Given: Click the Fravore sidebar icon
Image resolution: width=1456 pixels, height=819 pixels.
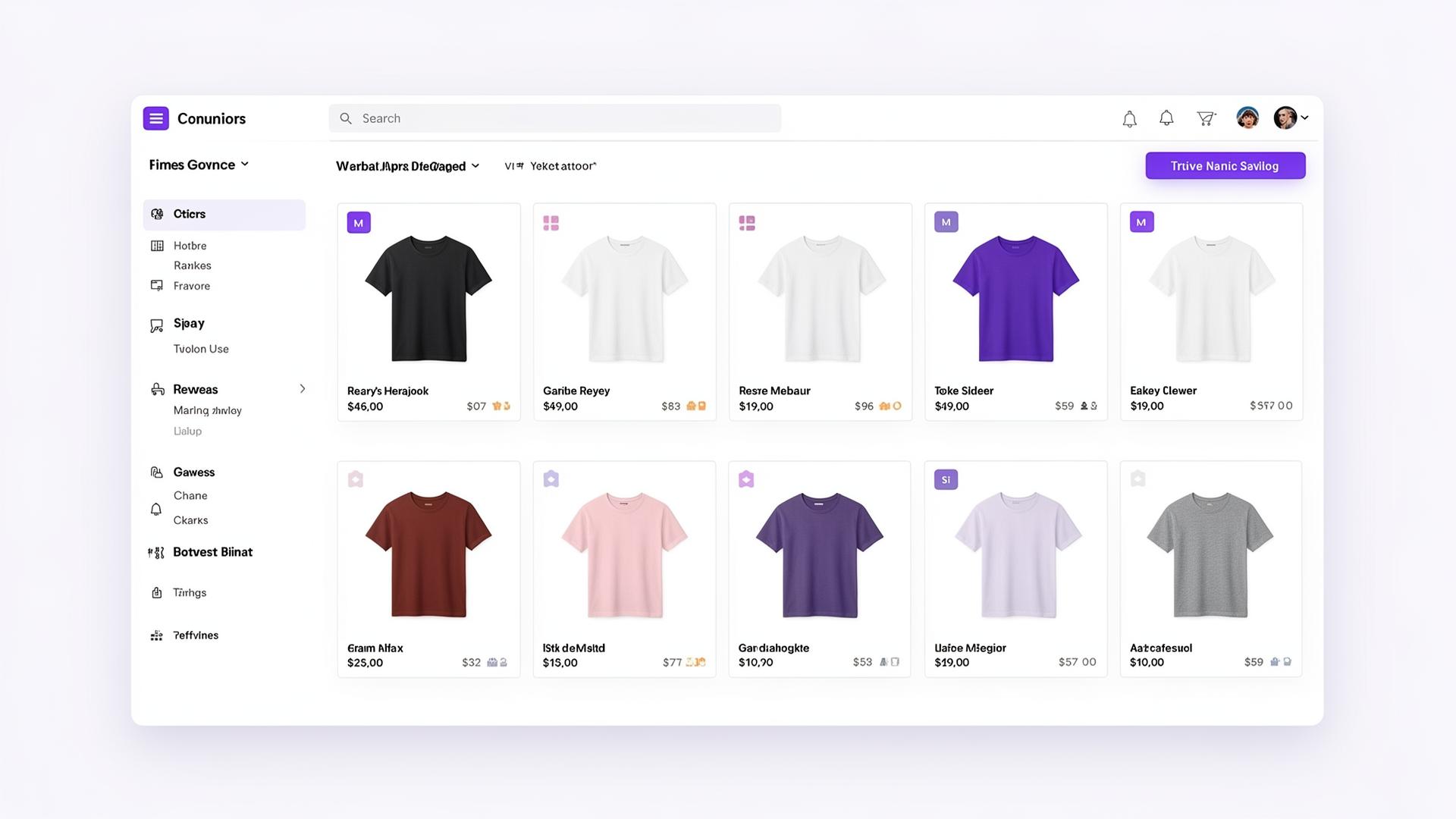Looking at the screenshot, I should click(x=157, y=286).
